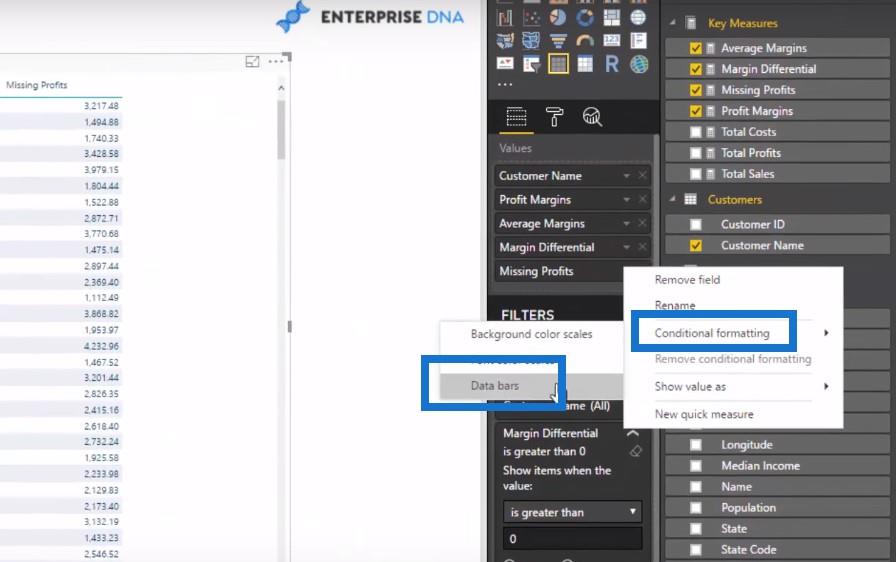Click the Focus mode icon on table
This screenshot has width=896, height=562.
[253, 62]
